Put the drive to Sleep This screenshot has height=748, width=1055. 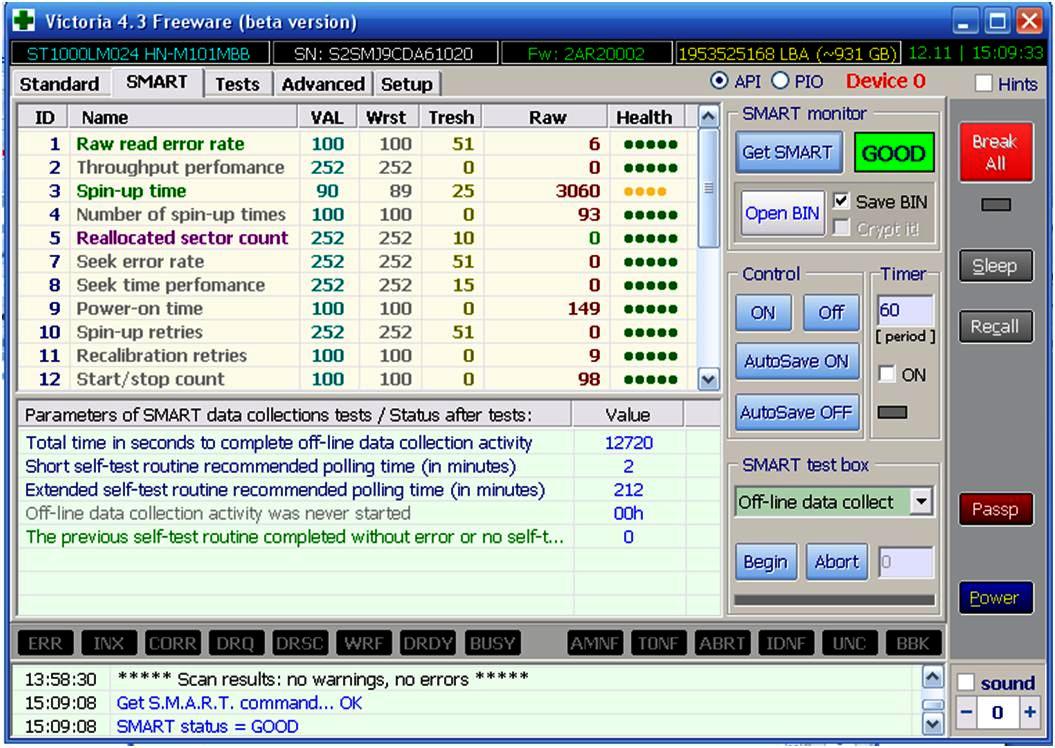(996, 266)
